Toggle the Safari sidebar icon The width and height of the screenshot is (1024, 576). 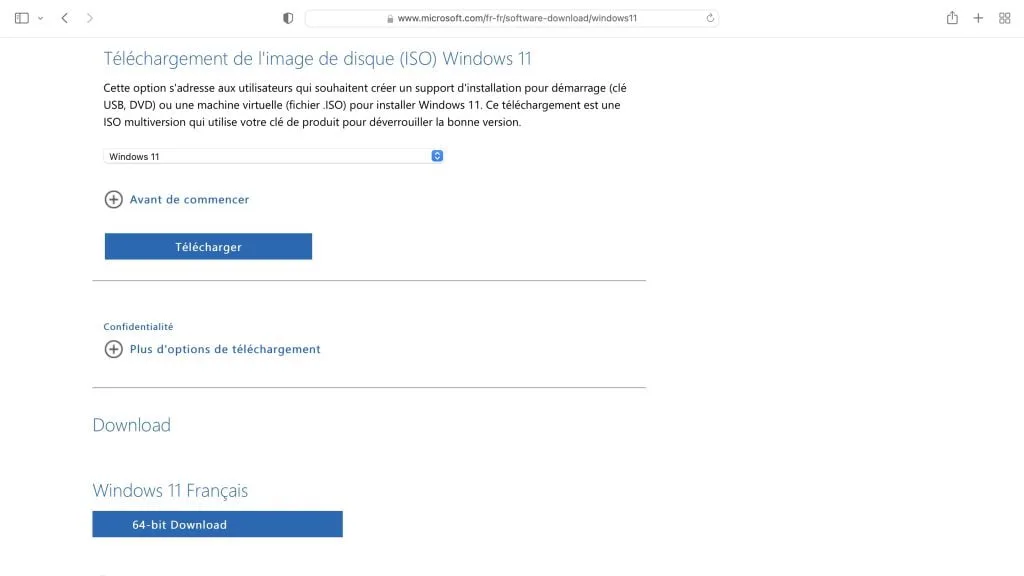coord(22,18)
